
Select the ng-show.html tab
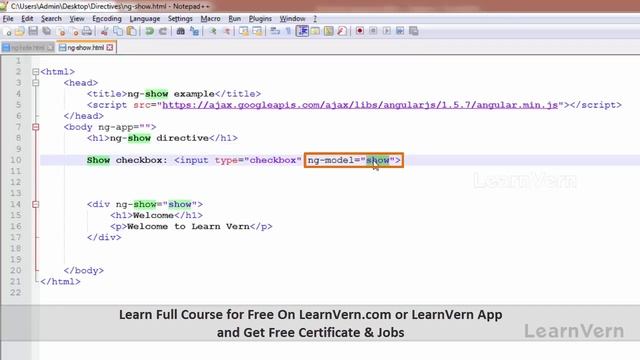coord(86,48)
